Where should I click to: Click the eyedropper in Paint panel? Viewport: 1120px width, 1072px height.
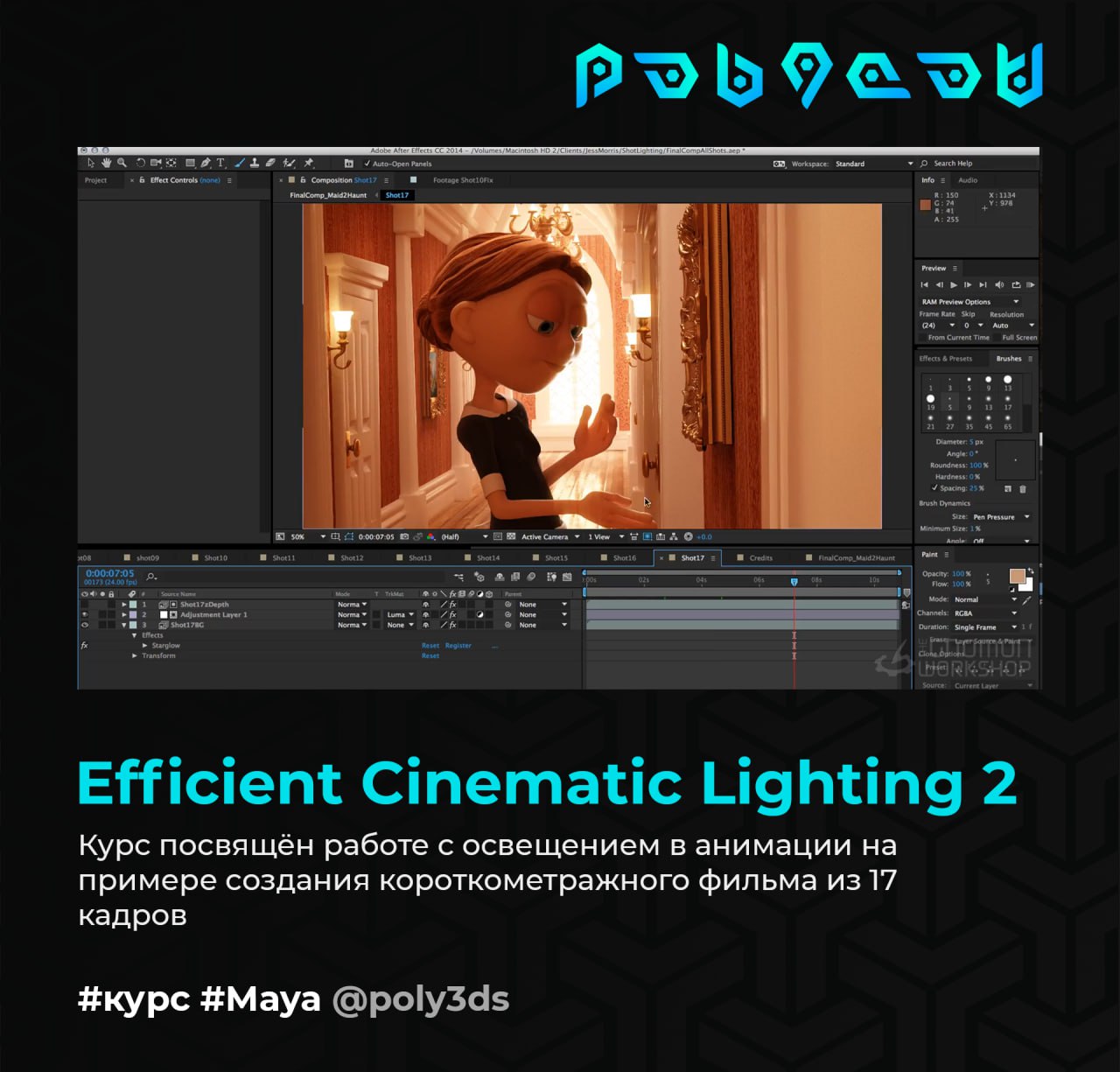(x=1026, y=600)
